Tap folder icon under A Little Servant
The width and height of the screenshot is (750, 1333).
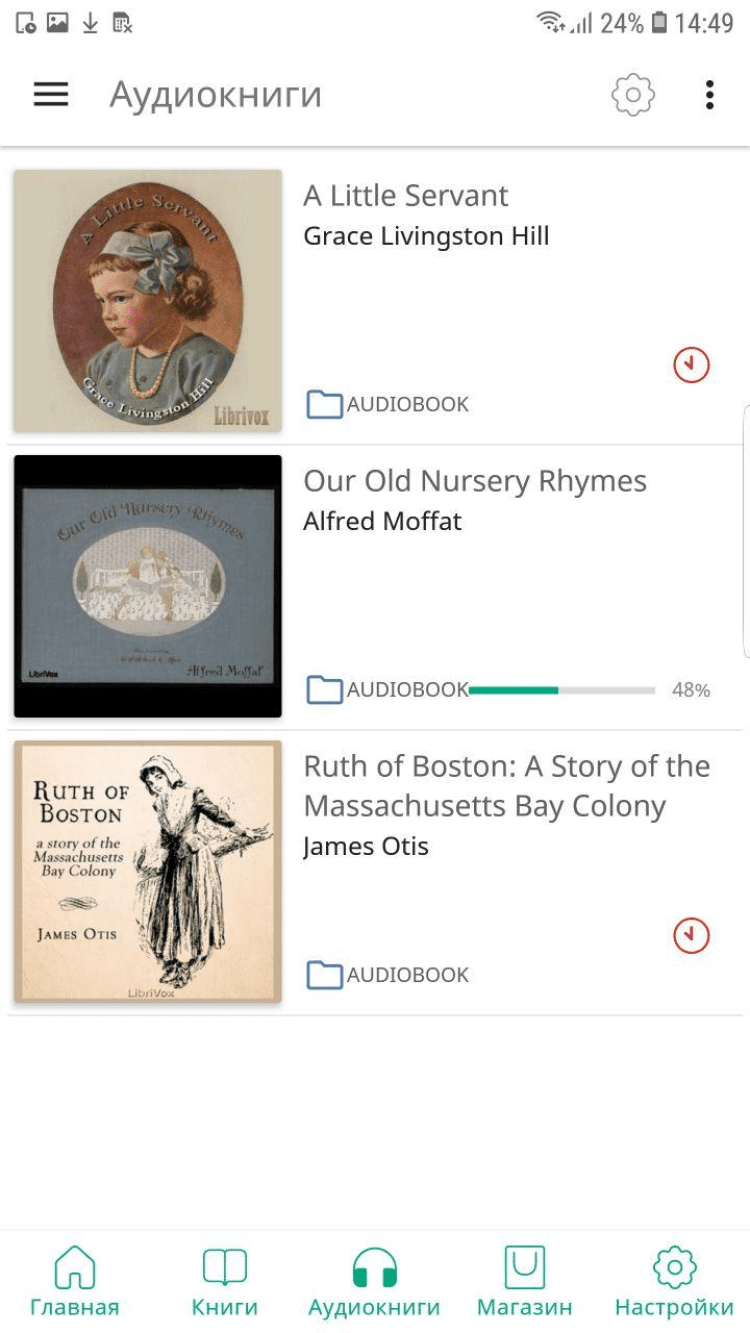(x=324, y=404)
